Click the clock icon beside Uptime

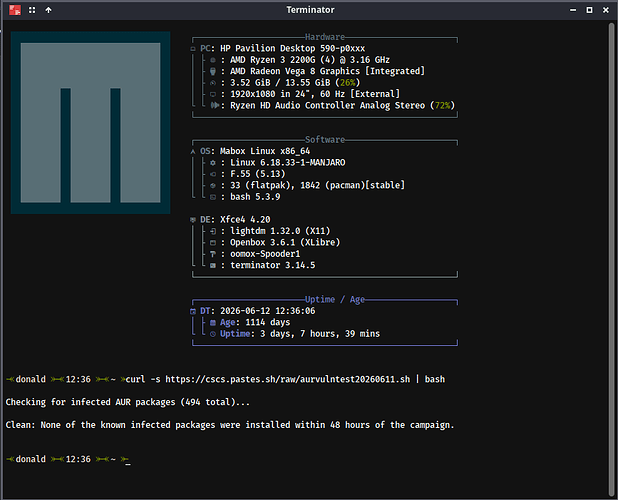213,334
